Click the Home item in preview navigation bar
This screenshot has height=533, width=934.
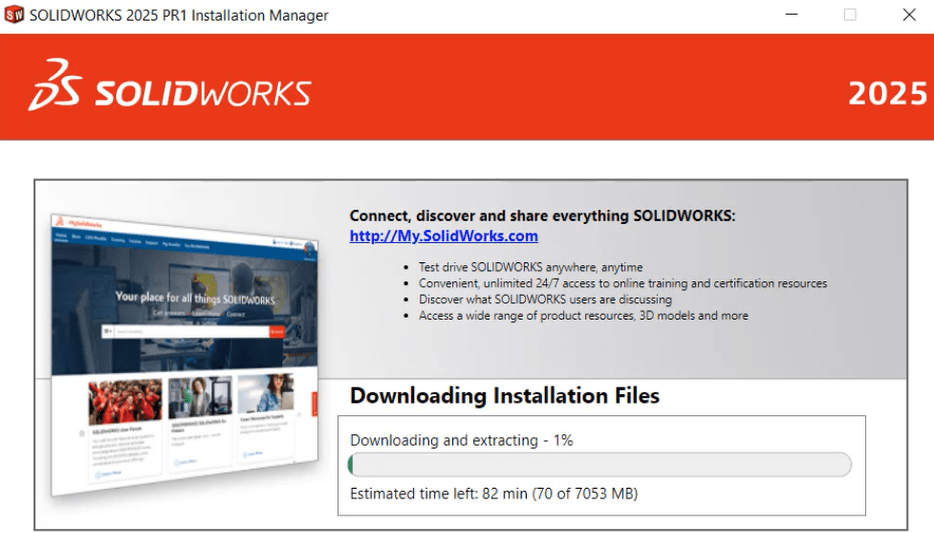coord(60,237)
